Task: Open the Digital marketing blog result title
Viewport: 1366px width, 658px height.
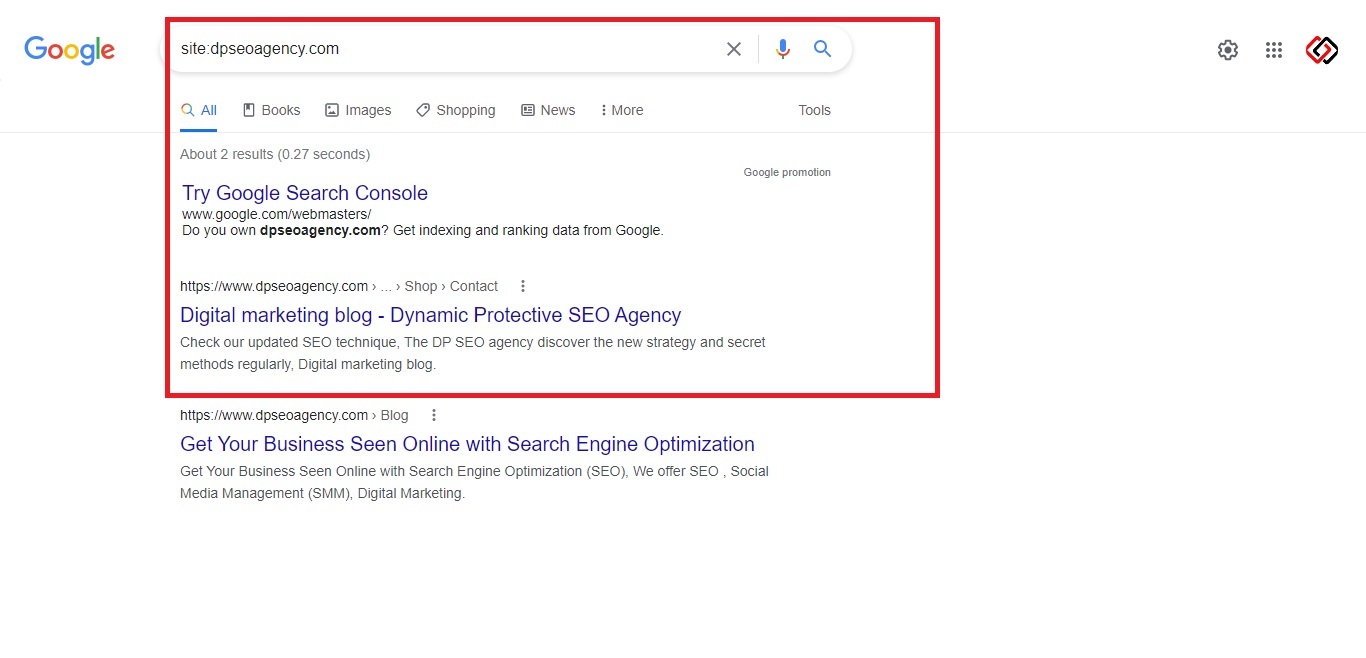Action: [x=431, y=315]
